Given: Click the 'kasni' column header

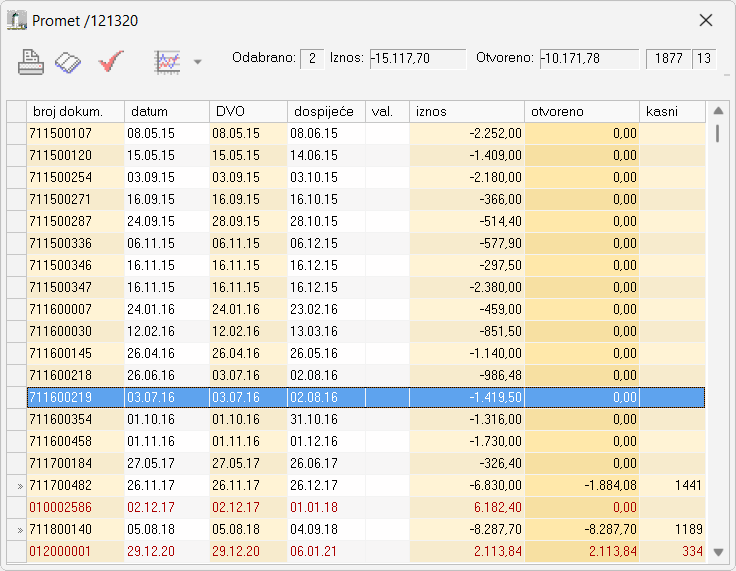Looking at the screenshot, I should click(672, 111).
